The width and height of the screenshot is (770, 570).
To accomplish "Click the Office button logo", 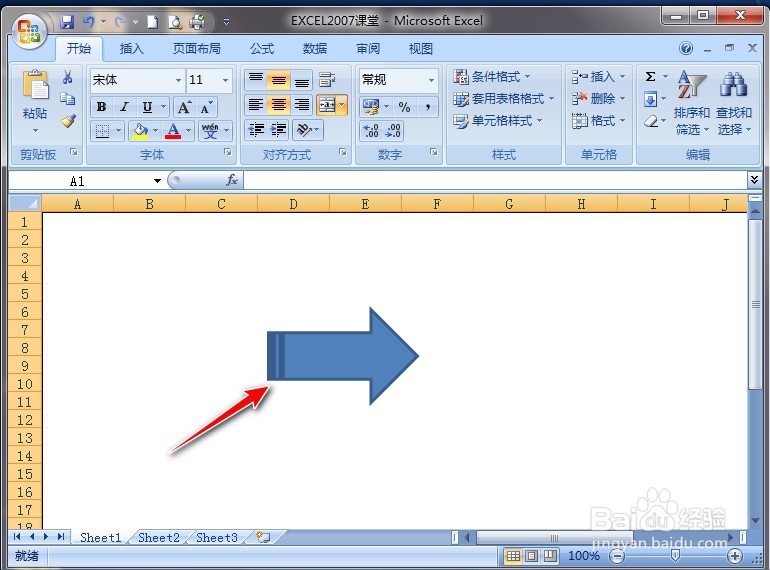I will pos(29,31).
